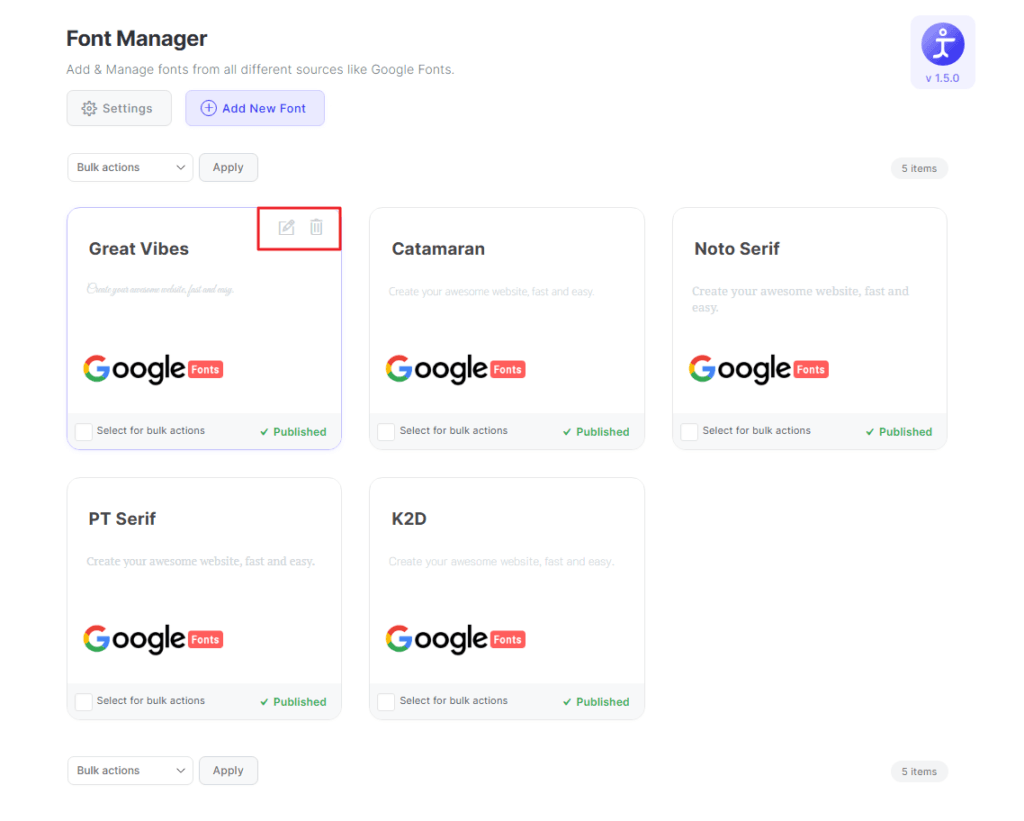The height and width of the screenshot is (821, 1024).
Task: Click the K2D font card title
Action: 409,519
